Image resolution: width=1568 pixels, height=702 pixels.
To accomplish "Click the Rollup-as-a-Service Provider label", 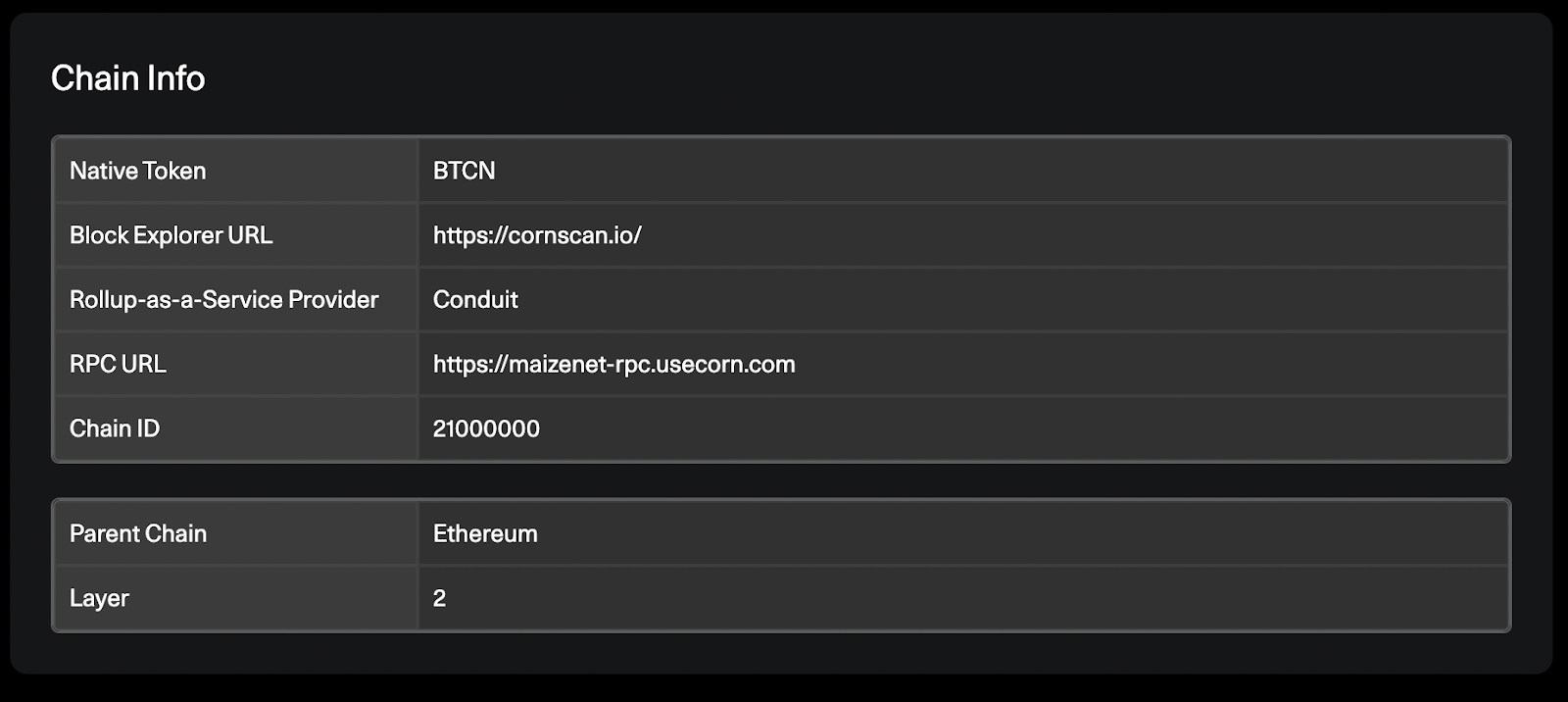I will [224, 299].
